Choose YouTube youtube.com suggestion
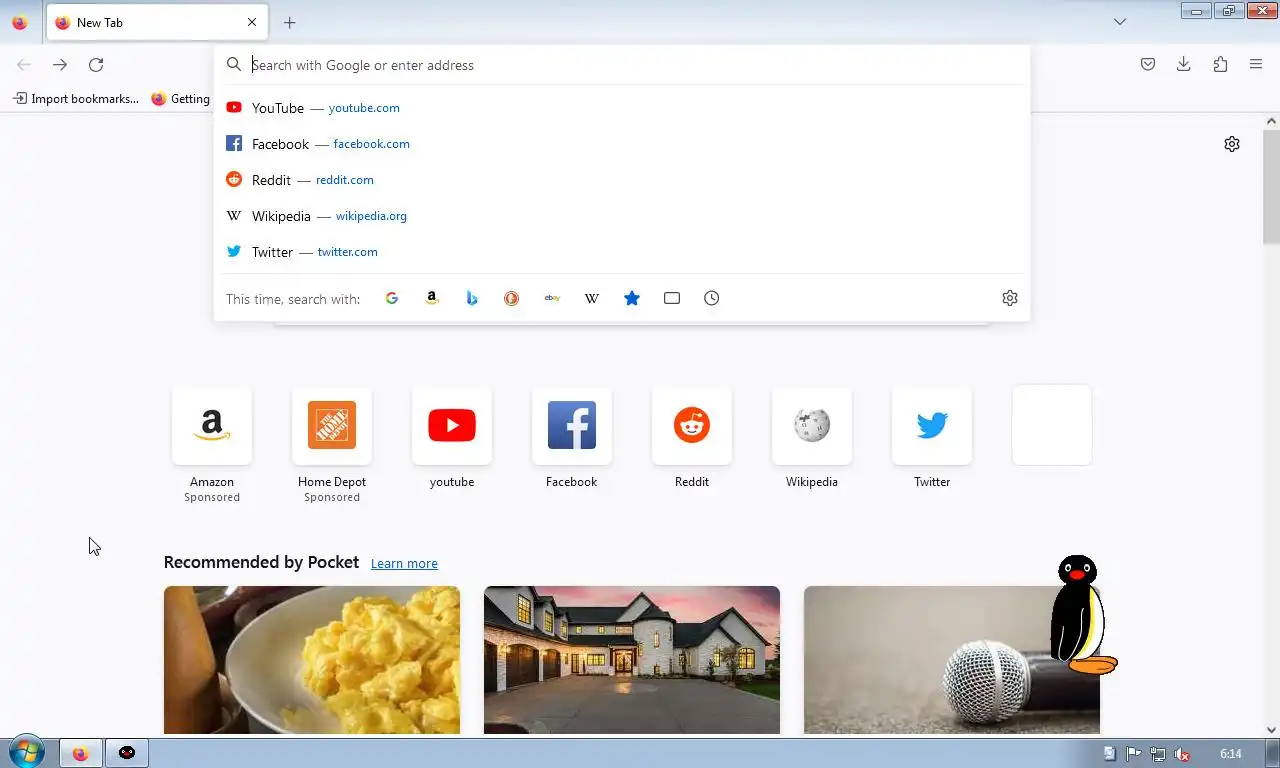The height and width of the screenshot is (768, 1280). 622,108
